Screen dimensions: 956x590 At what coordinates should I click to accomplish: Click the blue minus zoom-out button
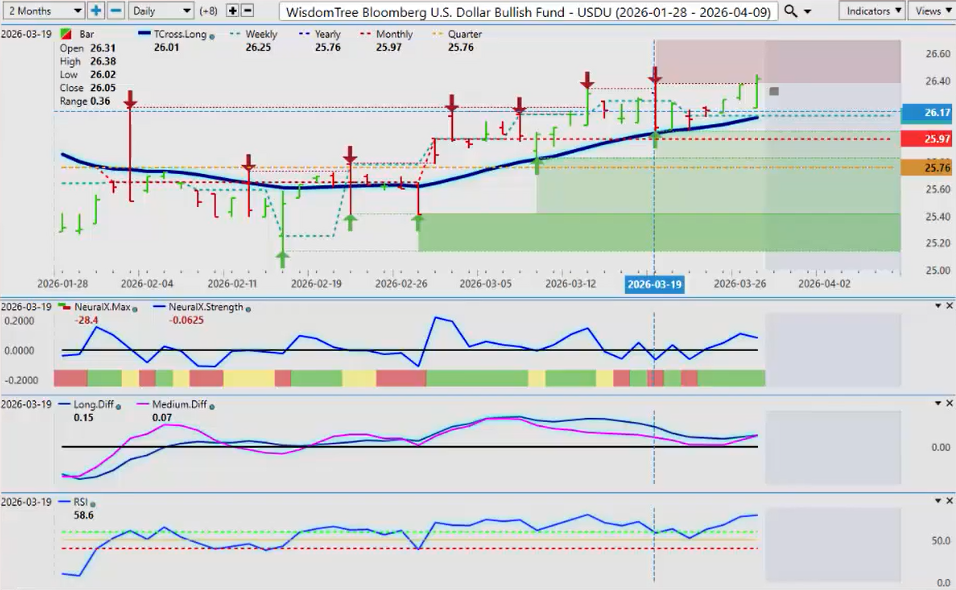click(116, 11)
